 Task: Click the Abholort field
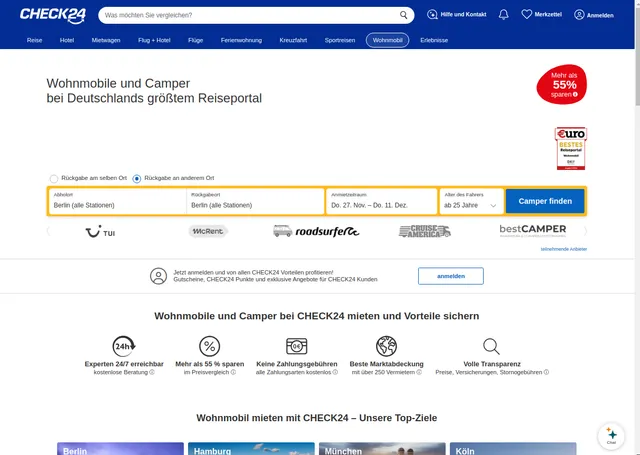click(x=117, y=201)
